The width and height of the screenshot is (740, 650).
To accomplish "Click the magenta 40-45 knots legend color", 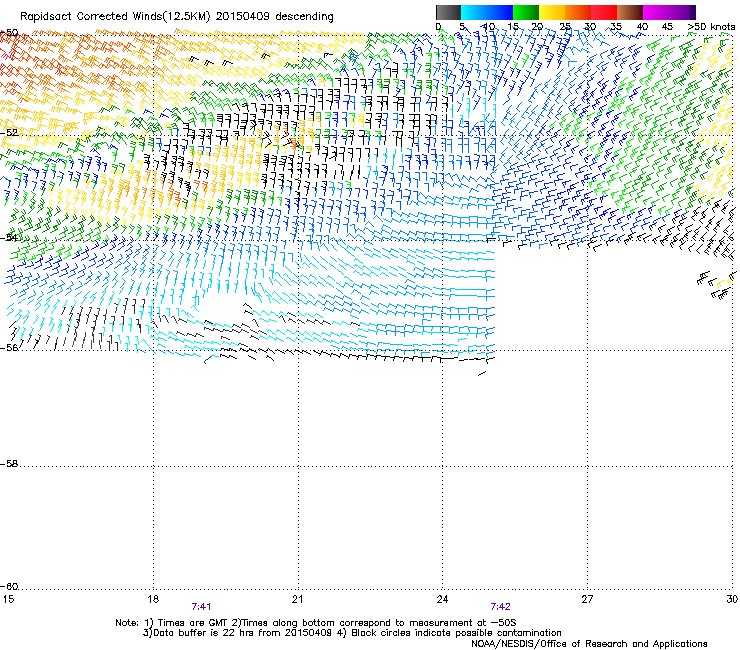I will (x=656, y=12).
